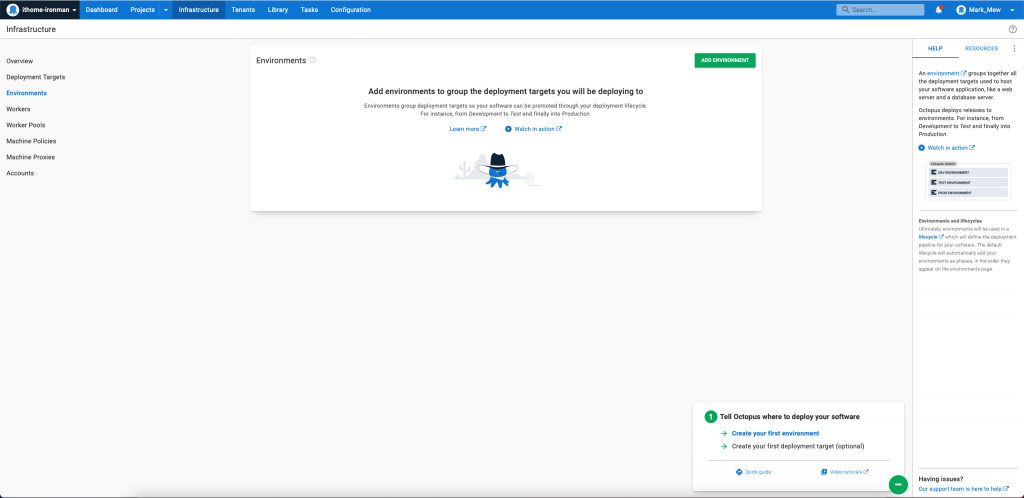Minimize the getting started panel
Viewport: 1024px width, 498px height.
point(898,484)
